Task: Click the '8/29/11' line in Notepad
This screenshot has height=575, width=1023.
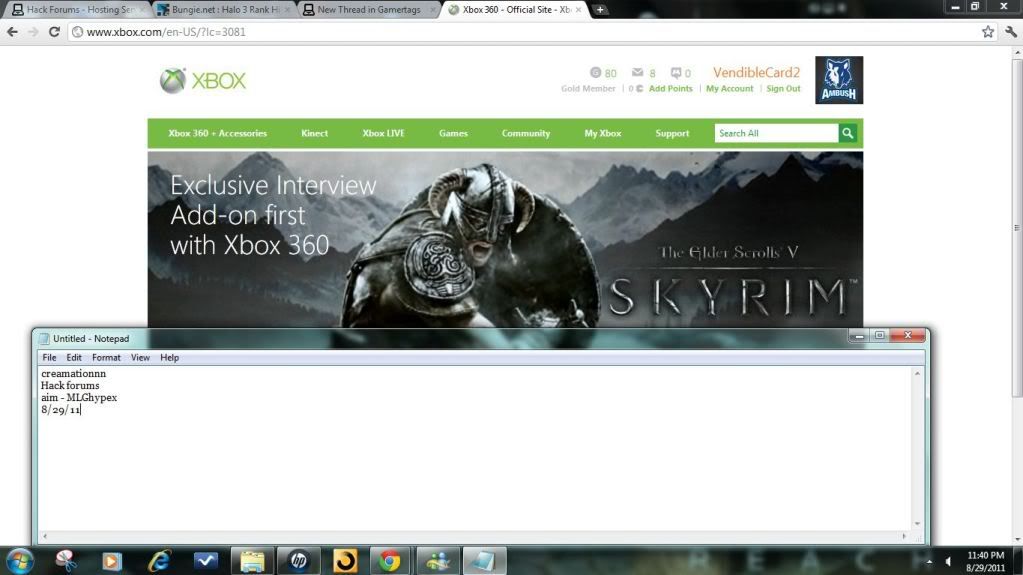Action: click(x=61, y=410)
